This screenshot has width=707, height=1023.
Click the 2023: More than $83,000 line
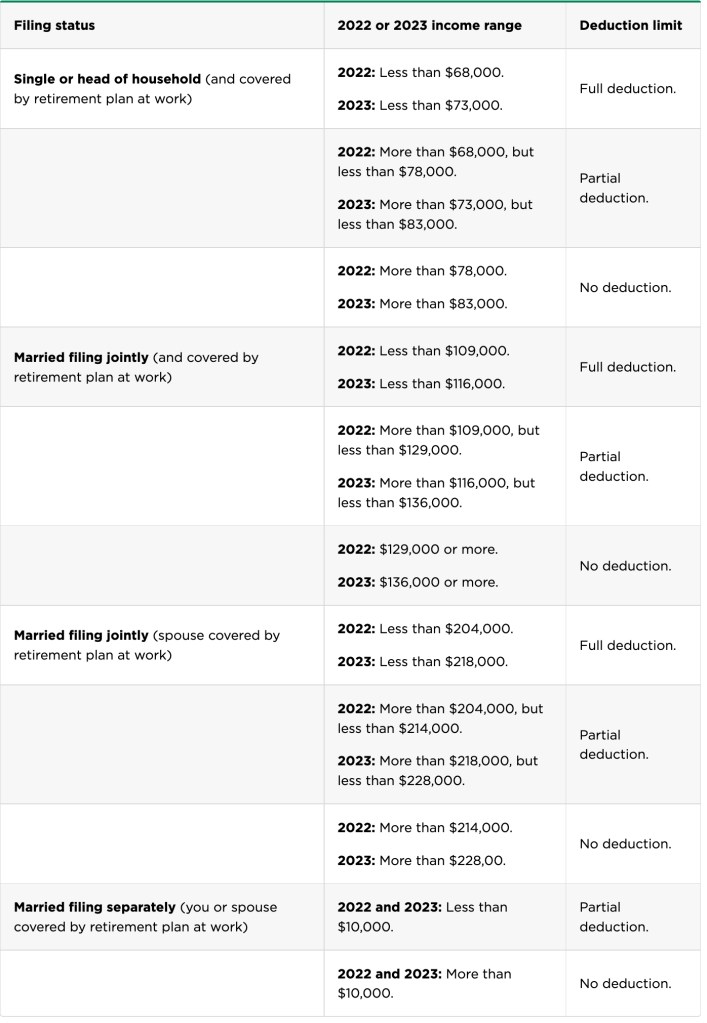pos(422,304)
